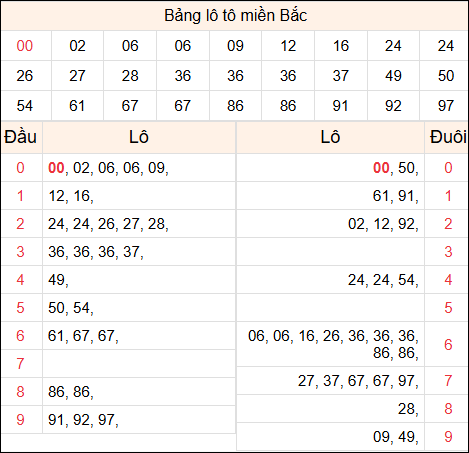Select the Đầu row labeled 0

[x=118, y=168]
